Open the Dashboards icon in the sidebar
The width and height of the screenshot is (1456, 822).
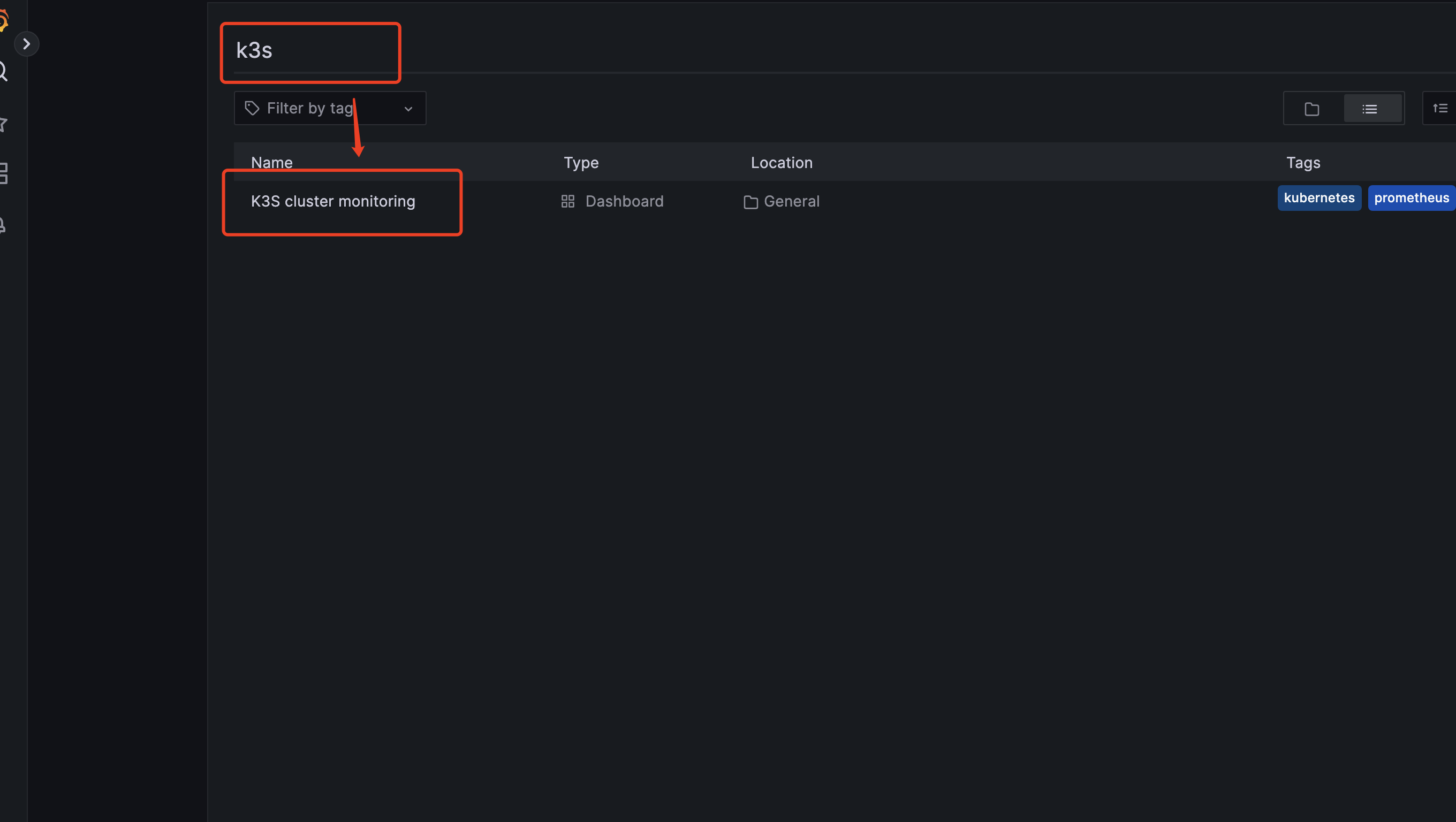[x=3, y=173]
